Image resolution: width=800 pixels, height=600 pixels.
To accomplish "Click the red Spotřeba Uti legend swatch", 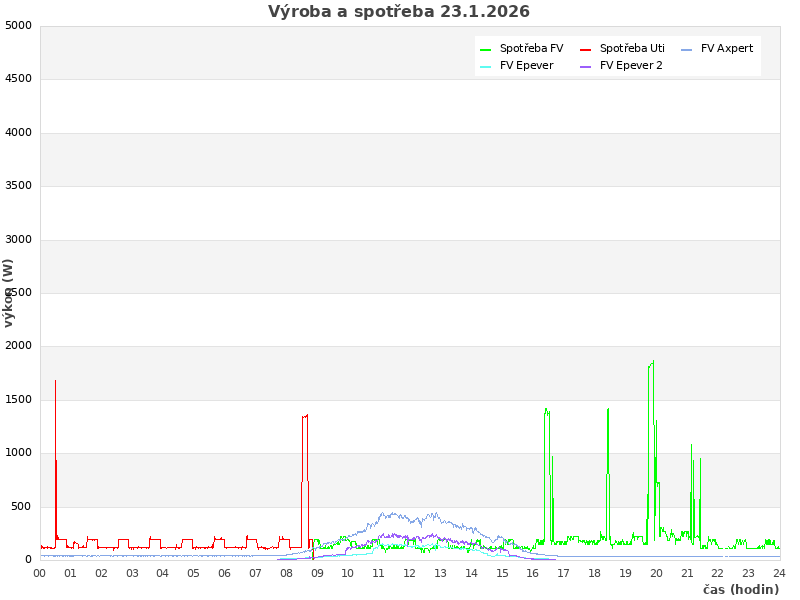I will click(x=585, y=49).
